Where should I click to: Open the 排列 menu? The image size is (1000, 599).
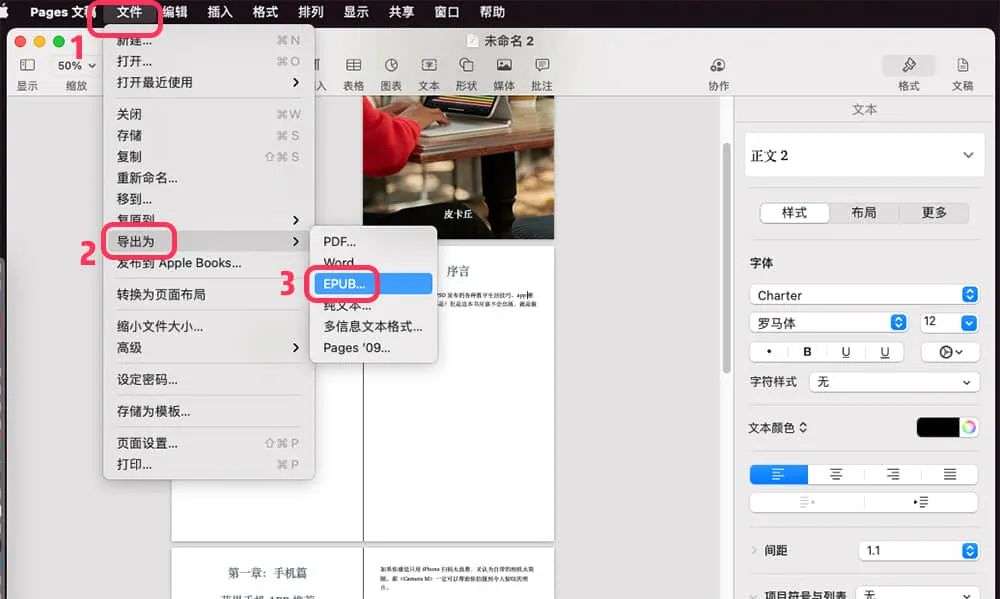click(311, 12)
